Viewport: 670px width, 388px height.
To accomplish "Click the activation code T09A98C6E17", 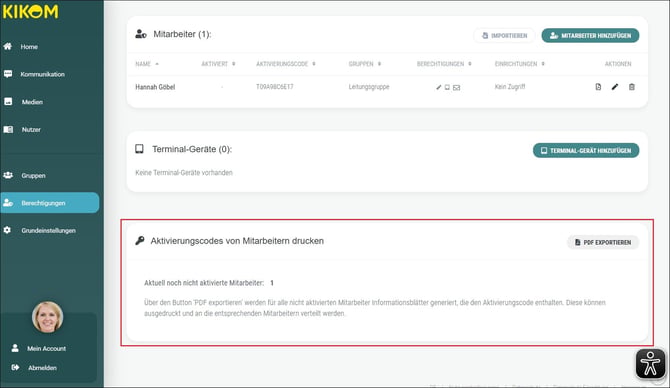I will coord(275,87).
